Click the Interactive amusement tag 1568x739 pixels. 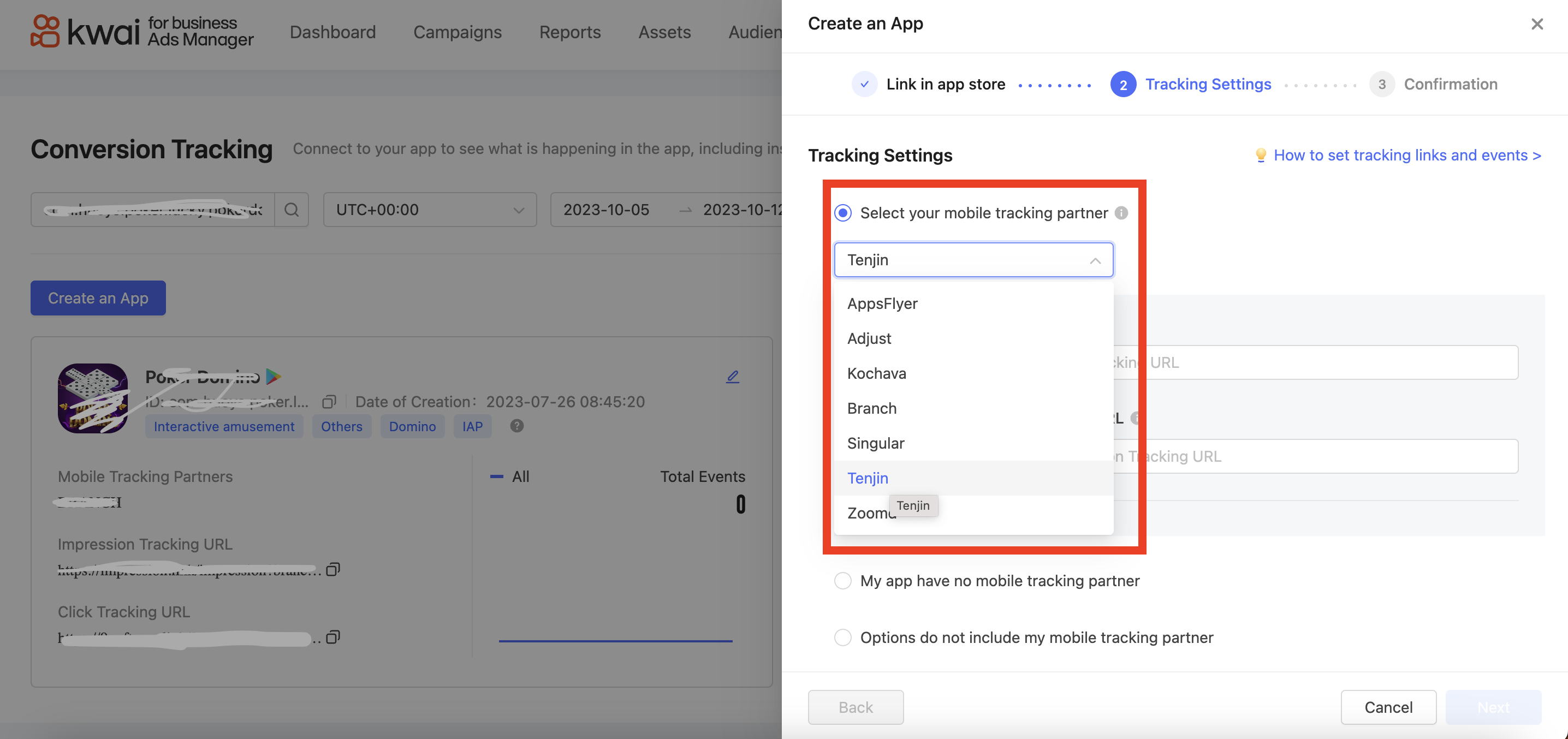224,426
